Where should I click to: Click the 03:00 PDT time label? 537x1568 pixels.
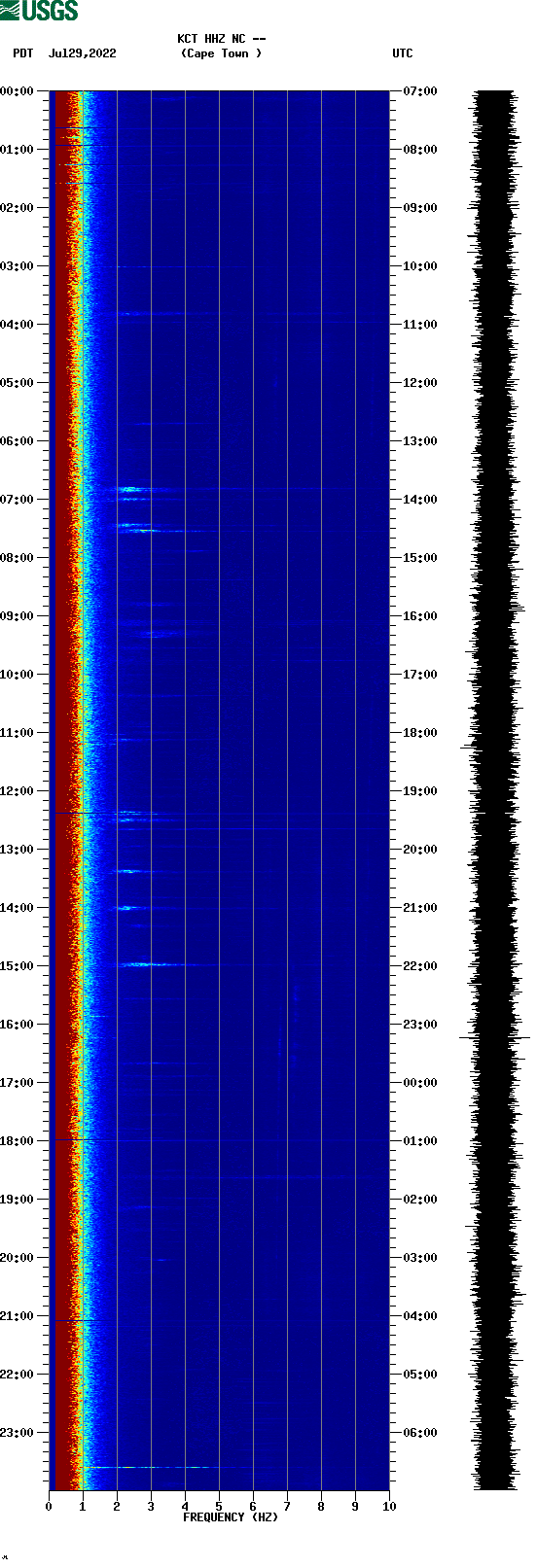pos(18,266)
